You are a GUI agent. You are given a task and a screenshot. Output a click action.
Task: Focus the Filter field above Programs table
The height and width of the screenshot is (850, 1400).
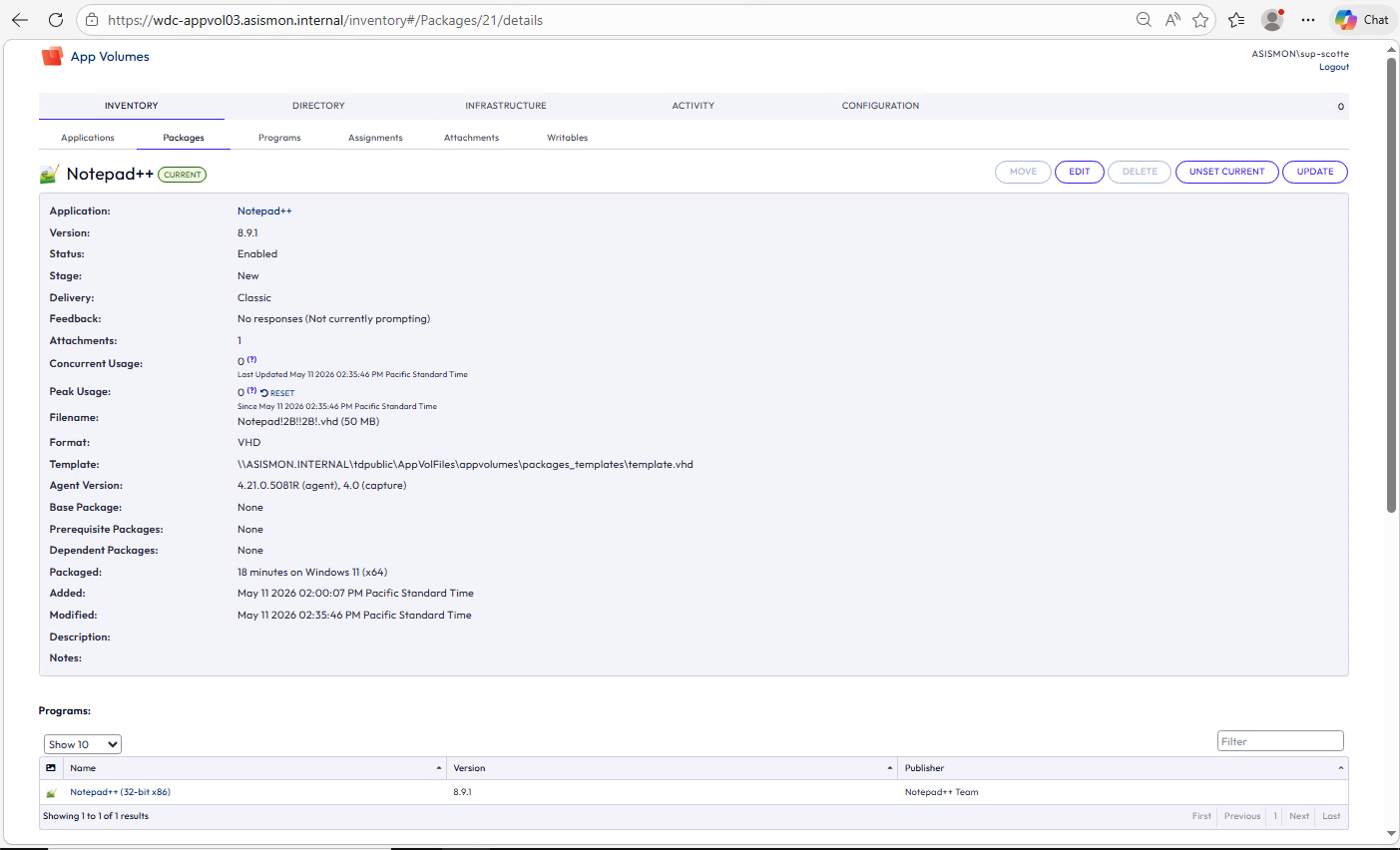1280,741
